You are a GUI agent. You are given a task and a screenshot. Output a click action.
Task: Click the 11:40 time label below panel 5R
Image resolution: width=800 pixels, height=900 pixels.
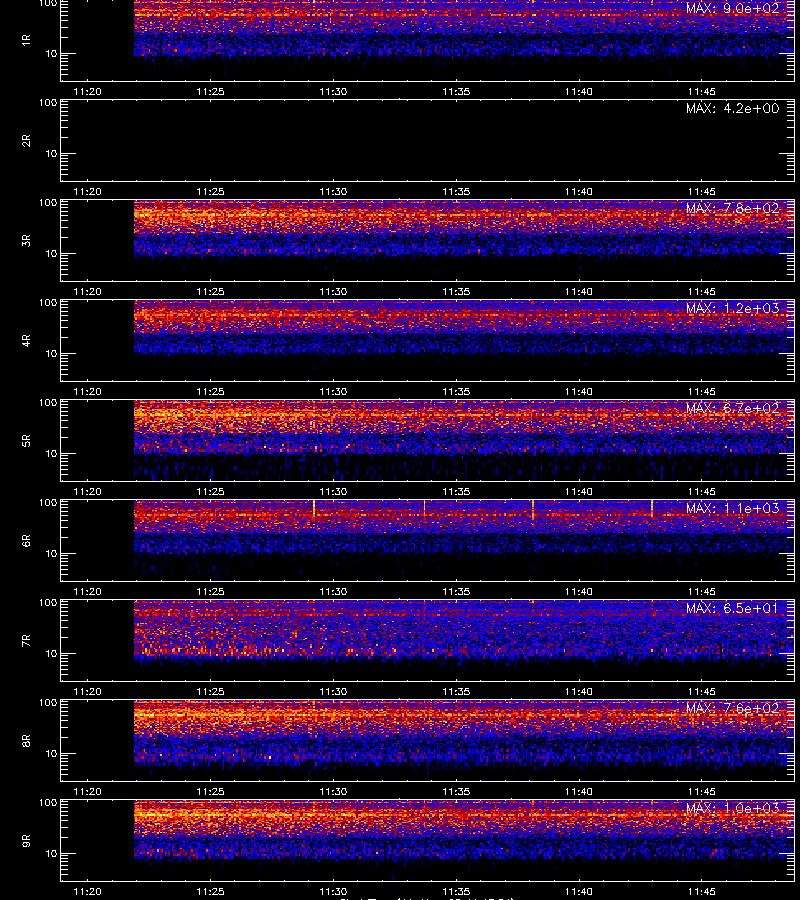click(578, 492)
